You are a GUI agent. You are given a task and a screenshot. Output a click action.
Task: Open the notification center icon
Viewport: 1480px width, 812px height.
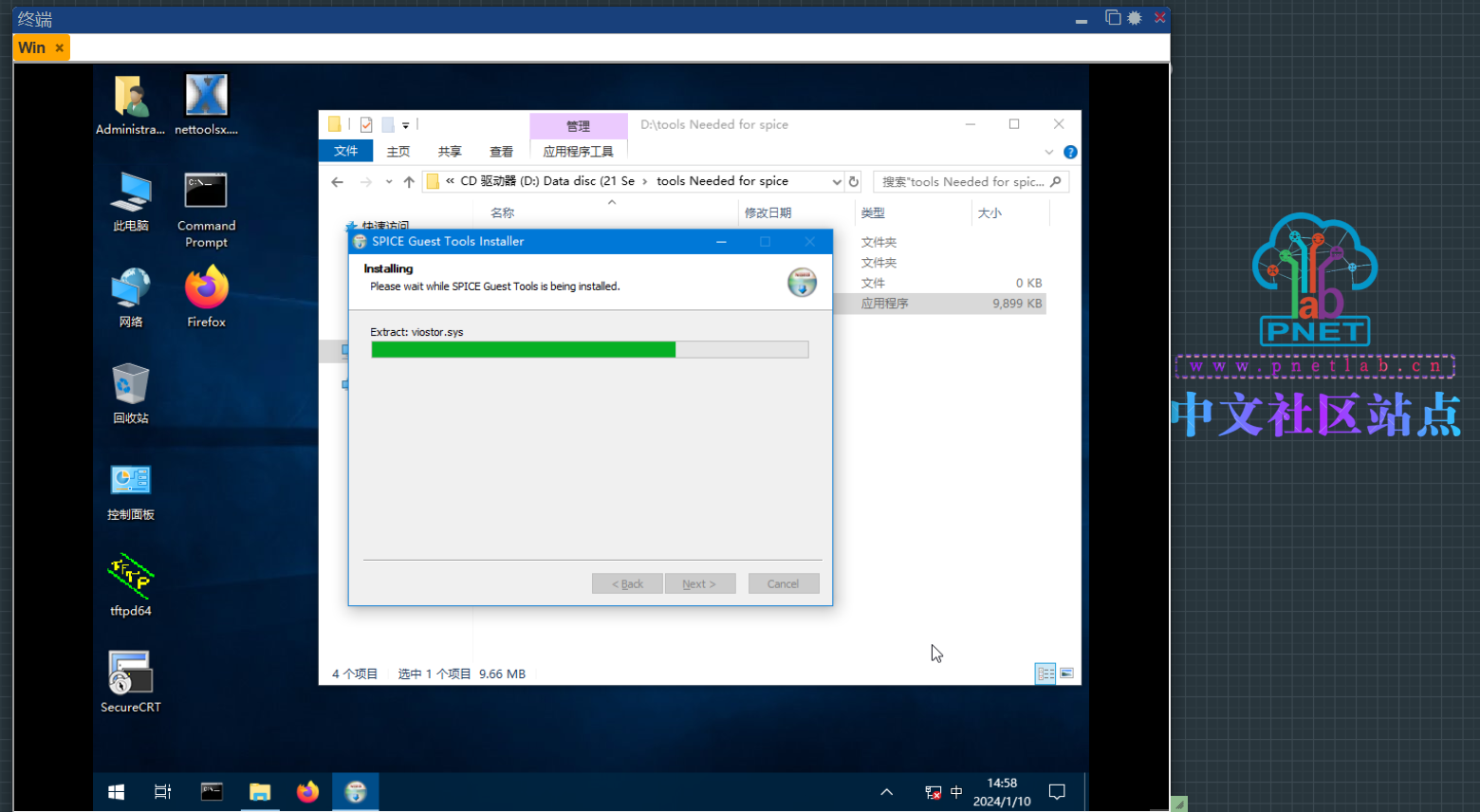(1057, 792)
